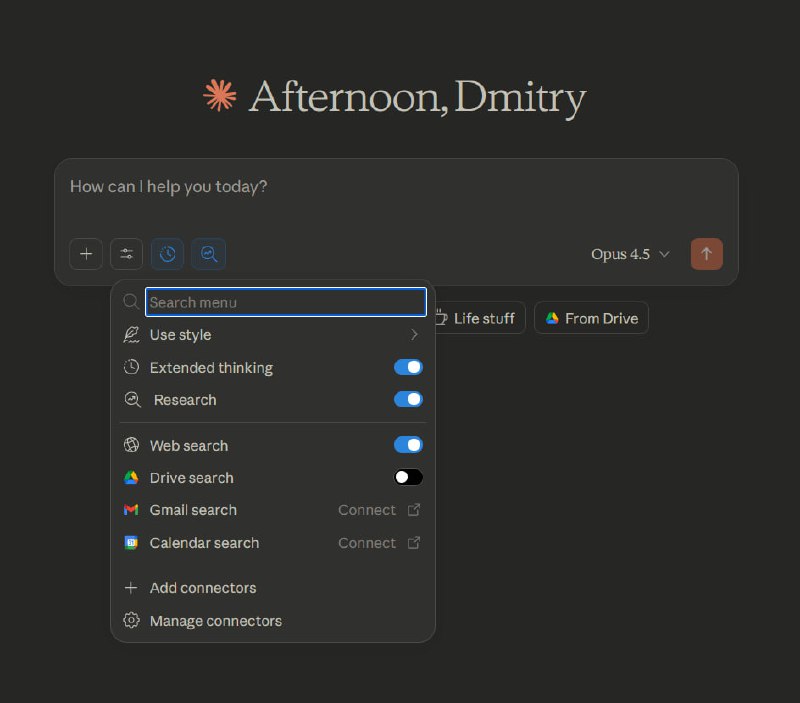Open Manage connectors from the menu
Screen dimensions: 800x703
216,621
